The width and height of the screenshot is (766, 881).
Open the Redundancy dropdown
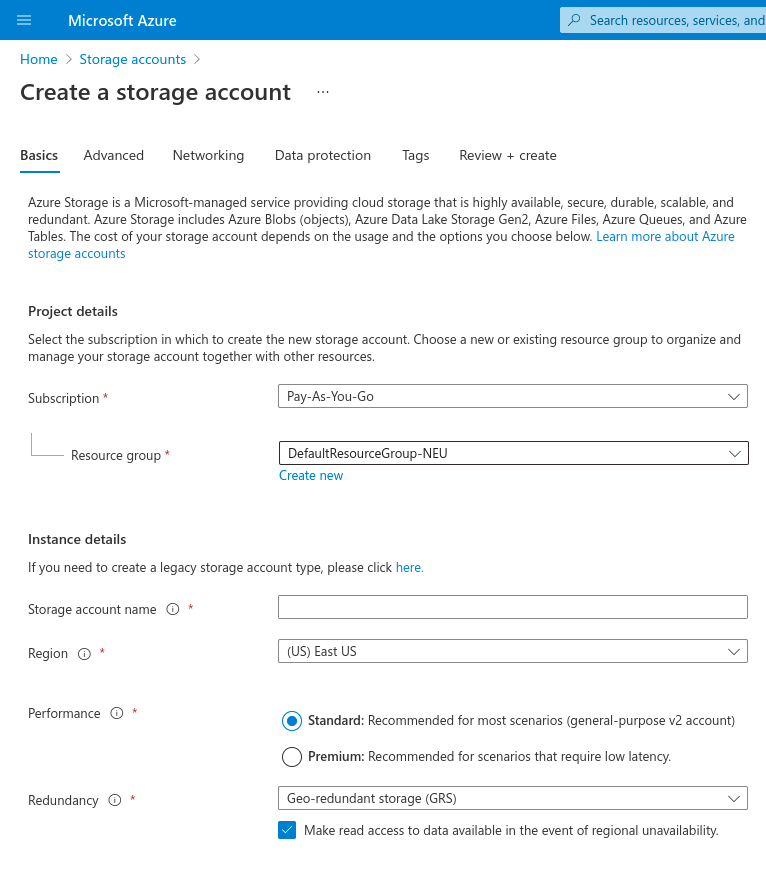pyautogui.click(x=512, y=798)
